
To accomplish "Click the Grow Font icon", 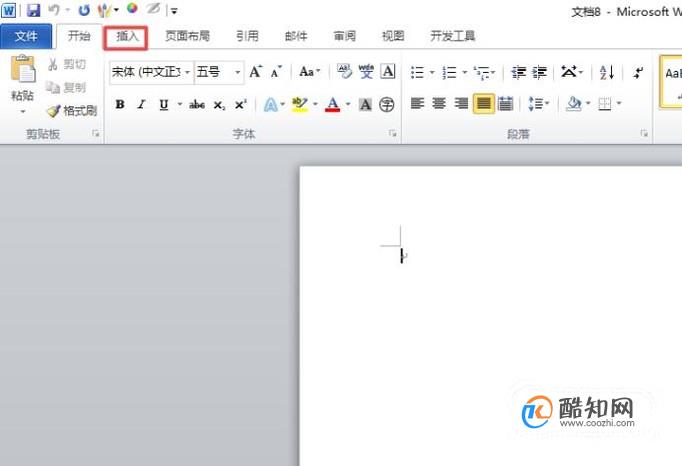I will (256, 72).
